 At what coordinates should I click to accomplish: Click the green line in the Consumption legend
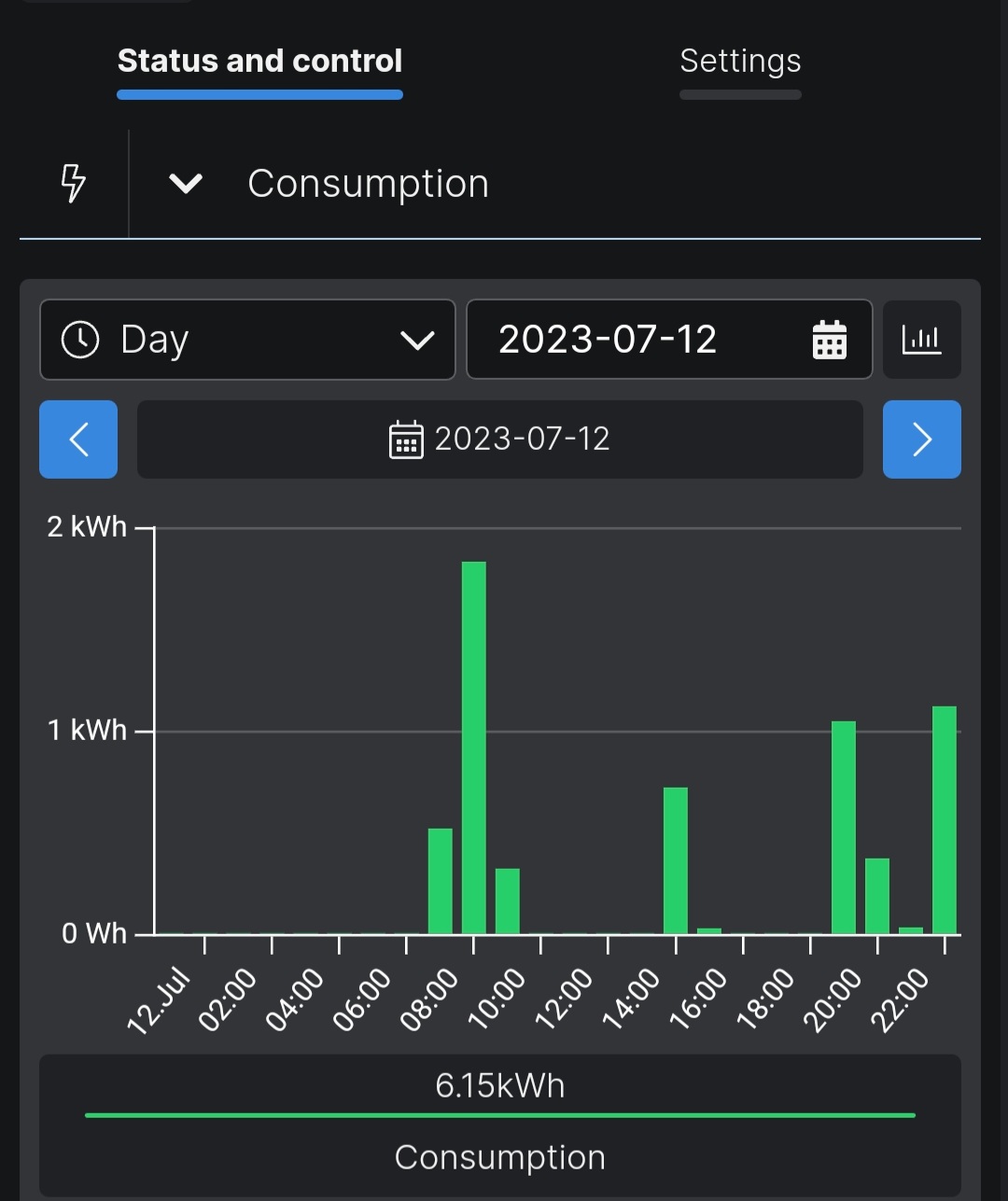click(499, 1115)
